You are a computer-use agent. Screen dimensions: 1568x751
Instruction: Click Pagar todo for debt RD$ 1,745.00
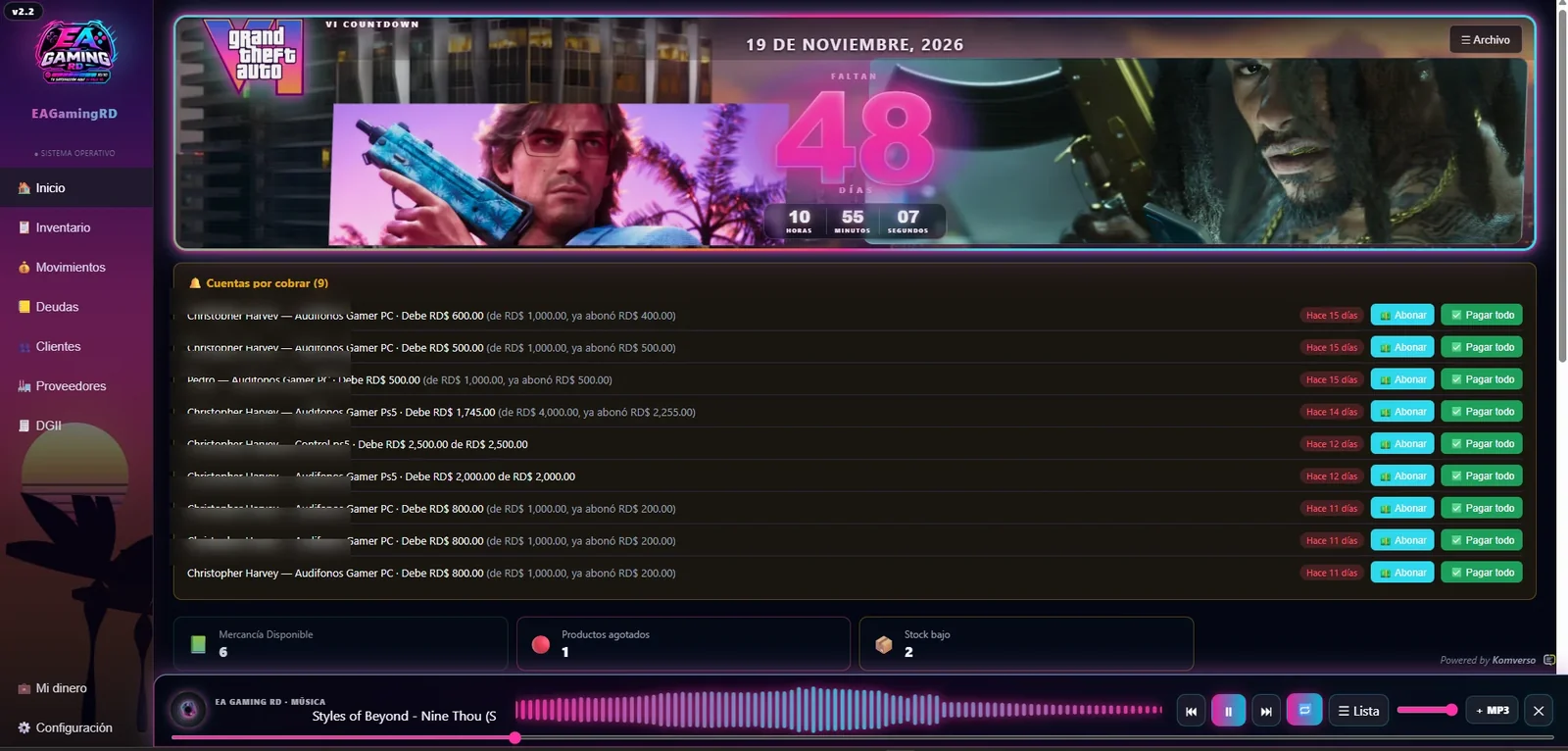1482,412
